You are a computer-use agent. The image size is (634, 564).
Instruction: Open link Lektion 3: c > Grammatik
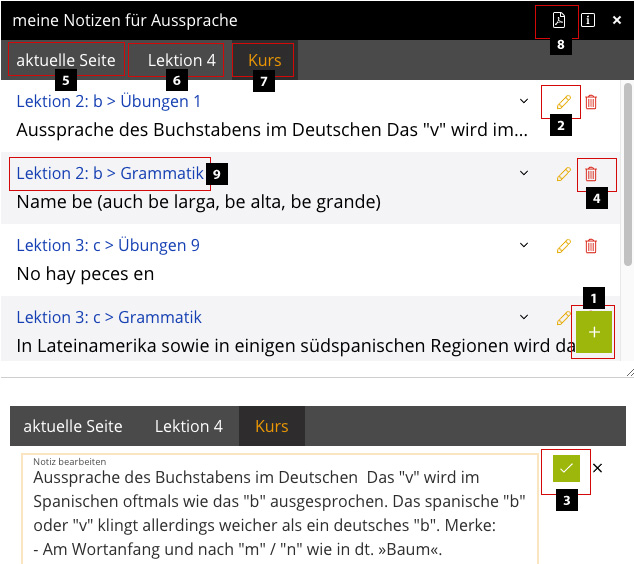click(x=109, y=317)
